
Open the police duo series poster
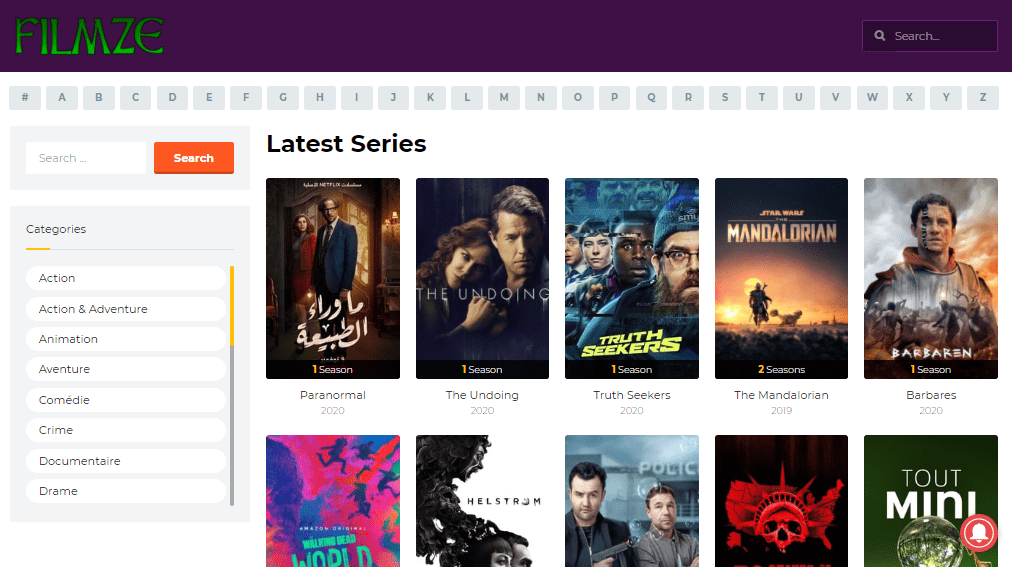click(632, 501)
